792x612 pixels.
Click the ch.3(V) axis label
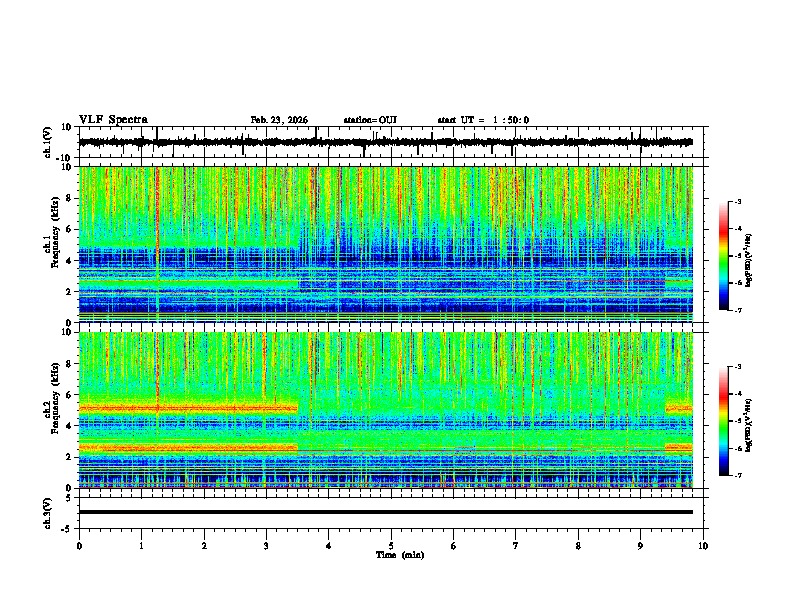[48, 513]
